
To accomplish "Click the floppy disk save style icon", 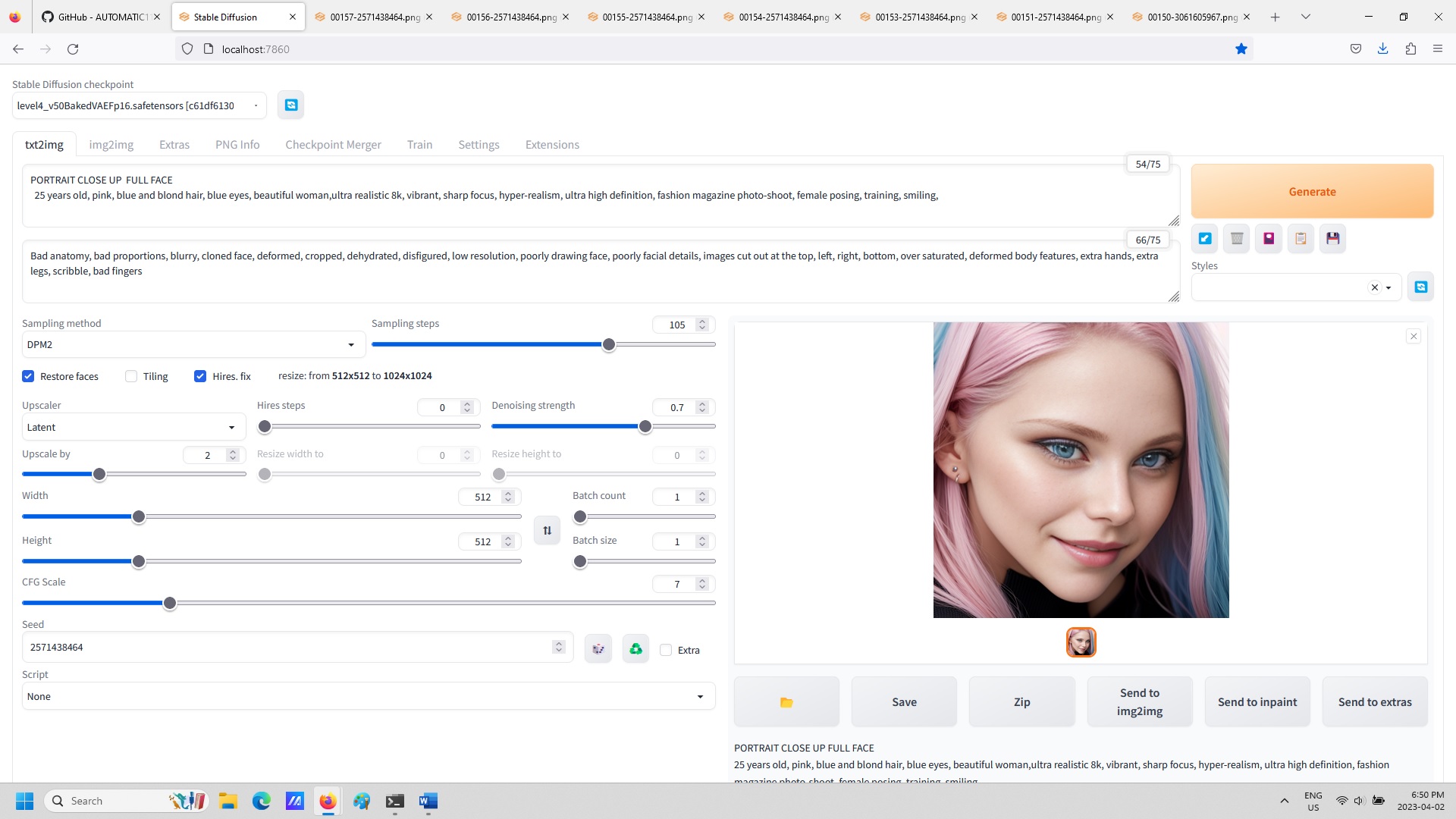I will click(1332, 239).
